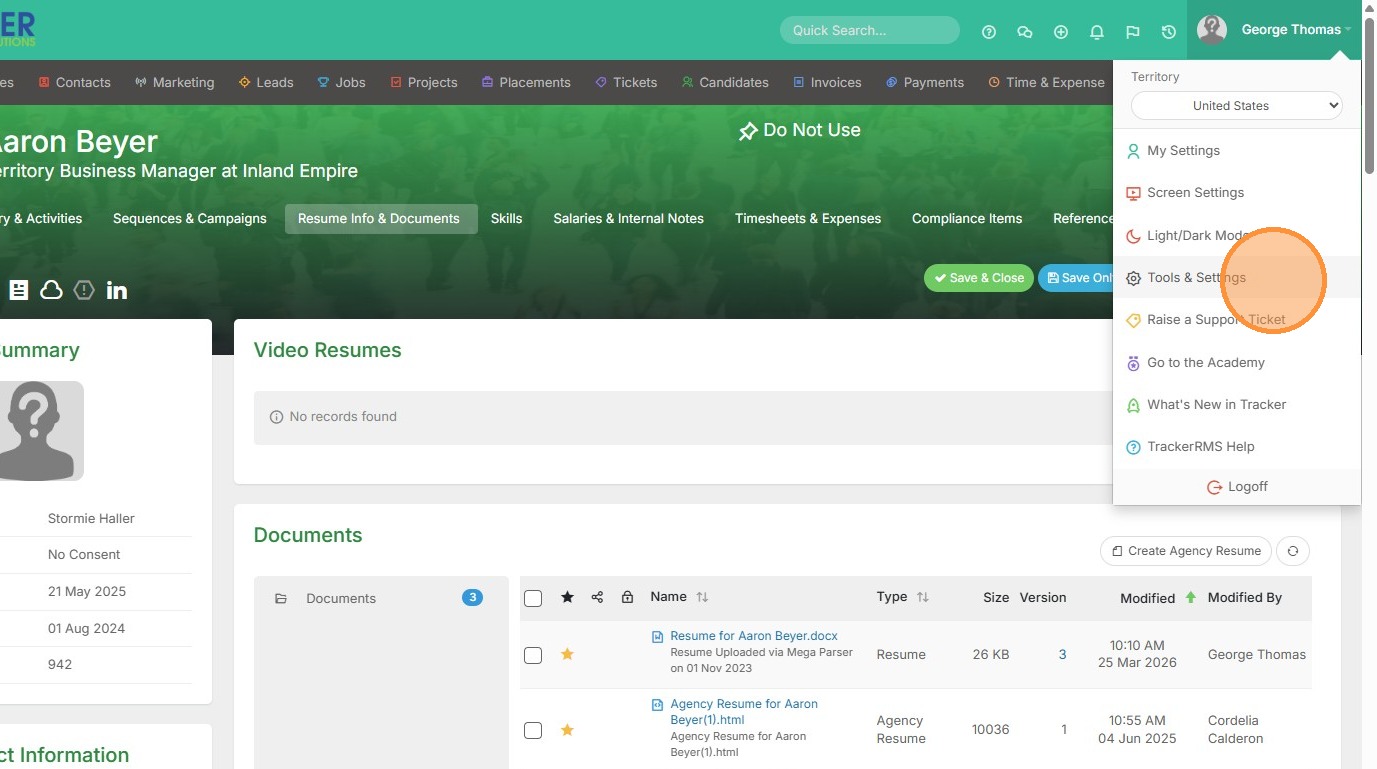Open Payments in the main navigation
The image size is (1377, 769).
tap(925, 83)
